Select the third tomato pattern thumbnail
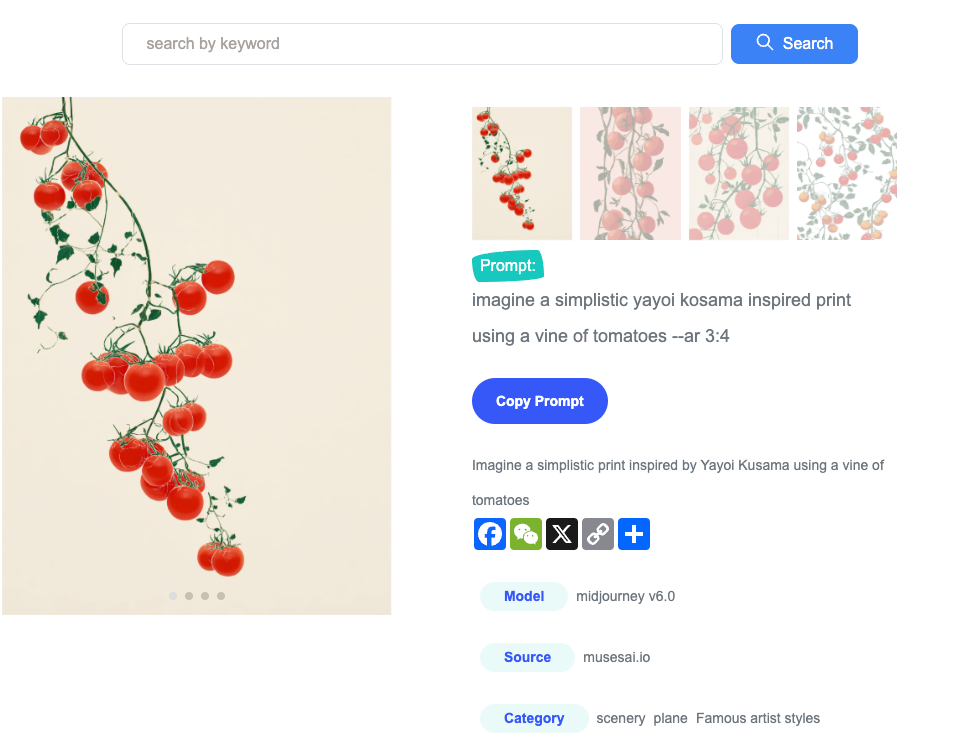954x751 pixels. coord(739,173)
